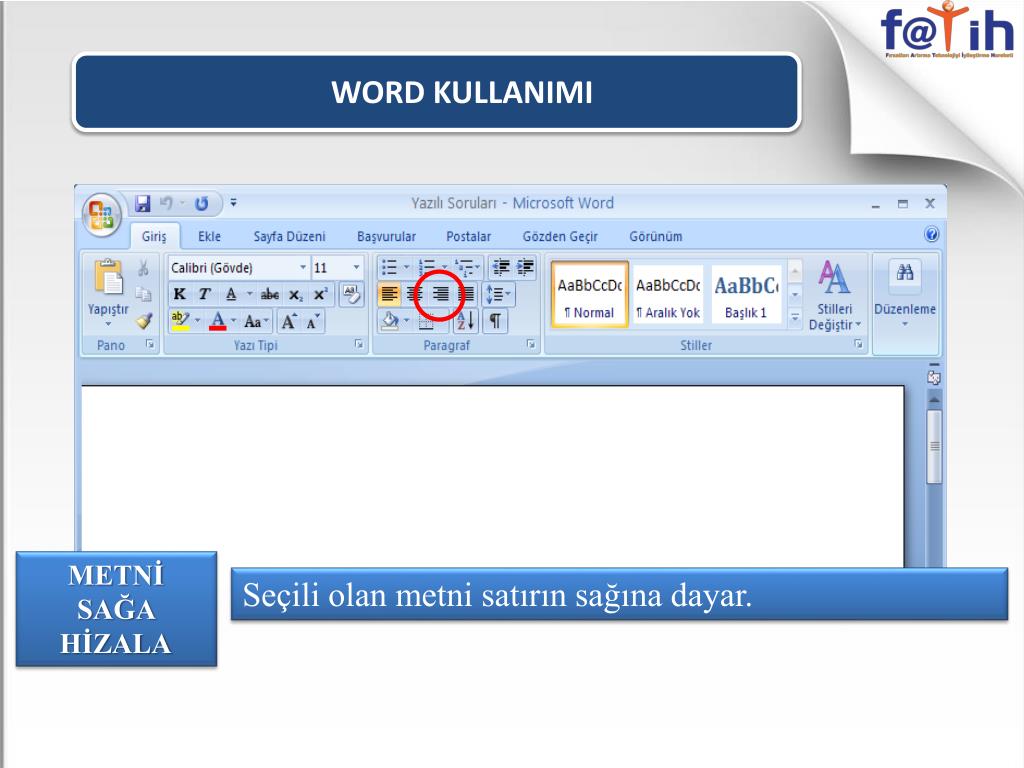Toggle bold with the K button
This screenshot has width=1024, height=768.
(x=180, y=294)
